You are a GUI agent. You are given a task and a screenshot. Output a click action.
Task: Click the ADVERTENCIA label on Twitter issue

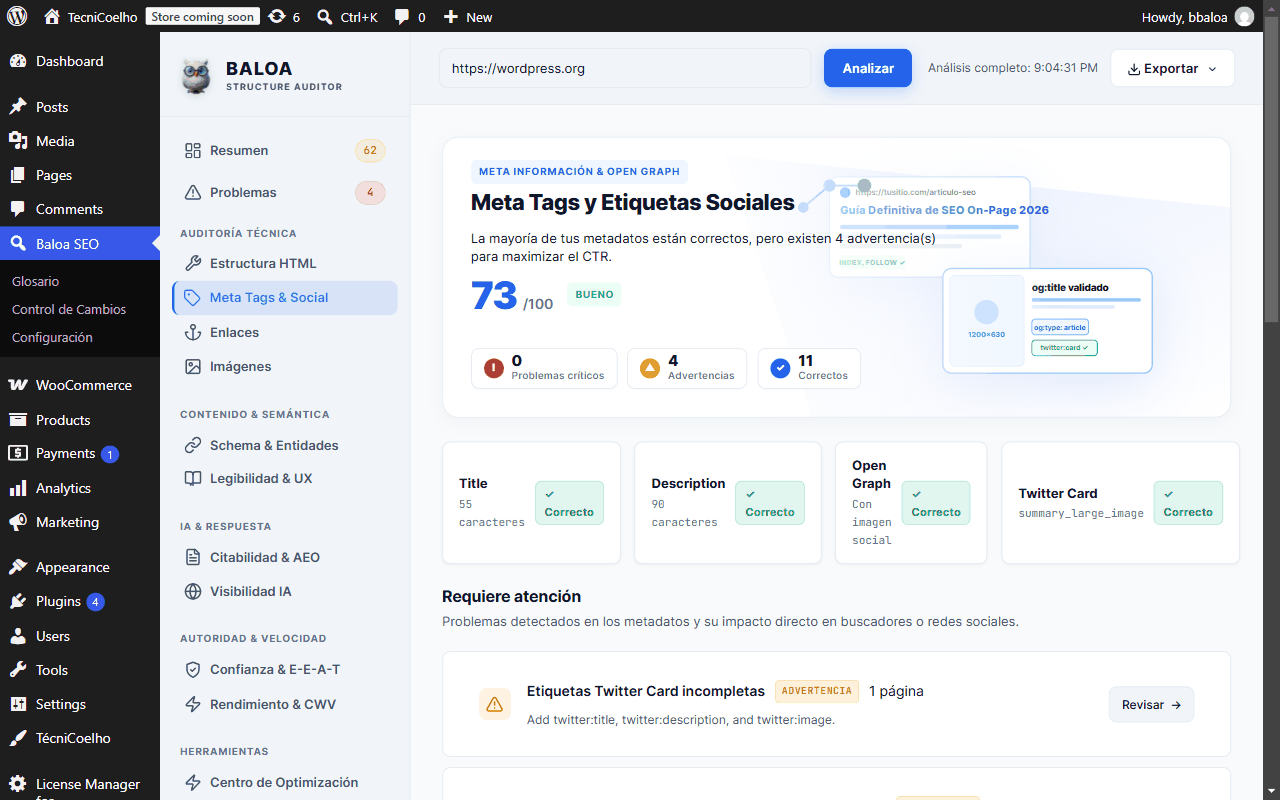(x=817, y=691)
